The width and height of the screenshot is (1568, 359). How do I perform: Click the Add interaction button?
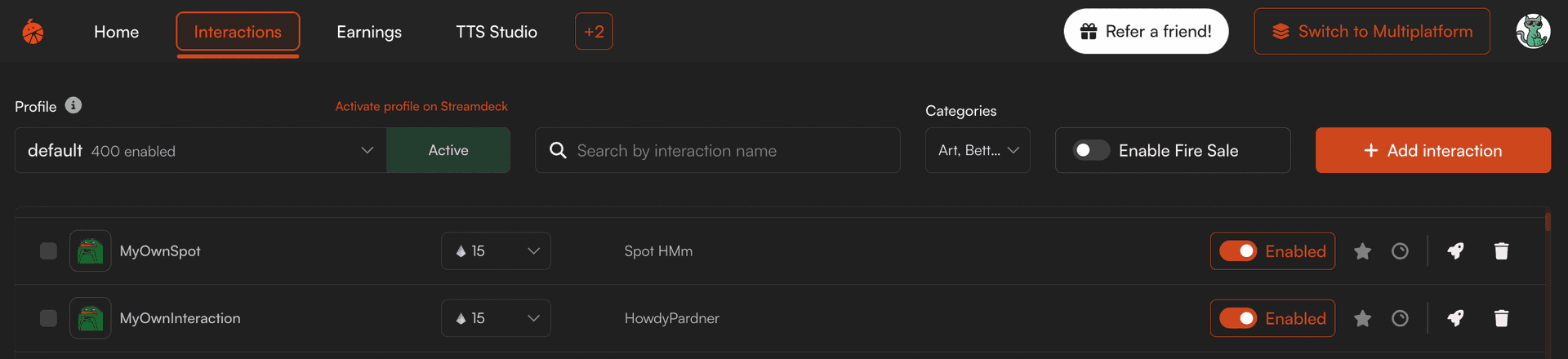click(x=1432, y=150)
